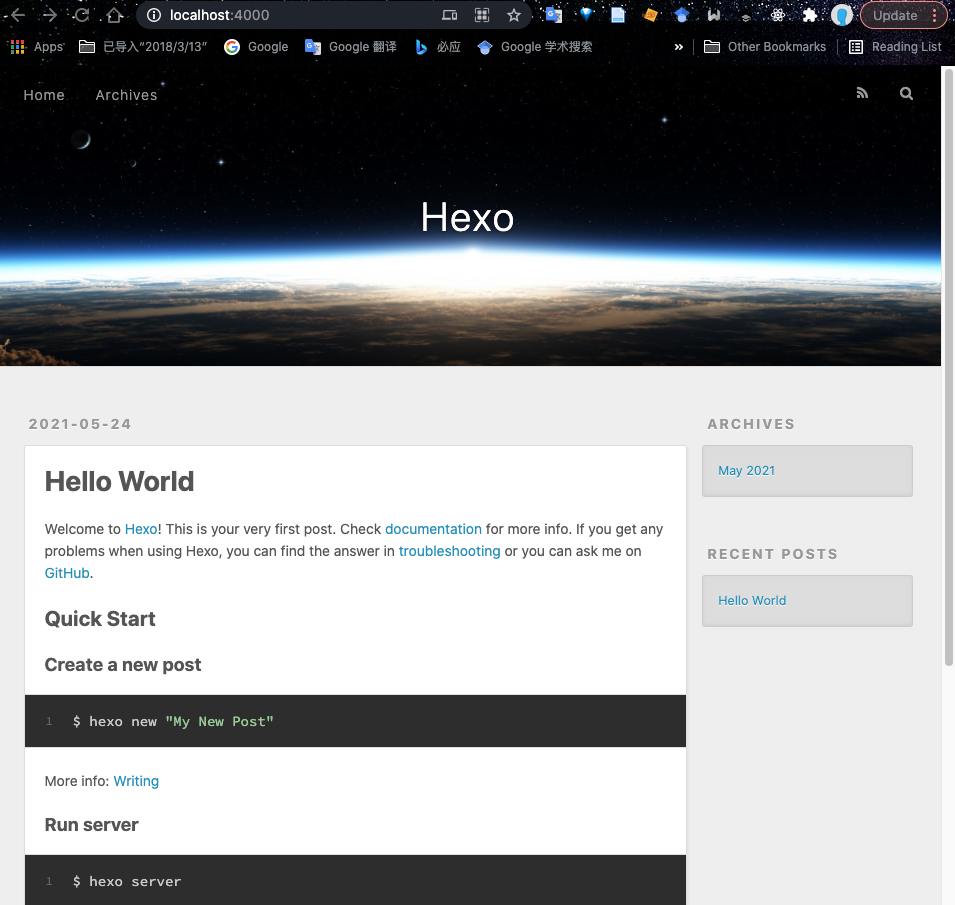Image resolution: width=955 pixels, height=905 pixels.
Task: Open the Google Translate extension icon
Action: pos(554,15)
